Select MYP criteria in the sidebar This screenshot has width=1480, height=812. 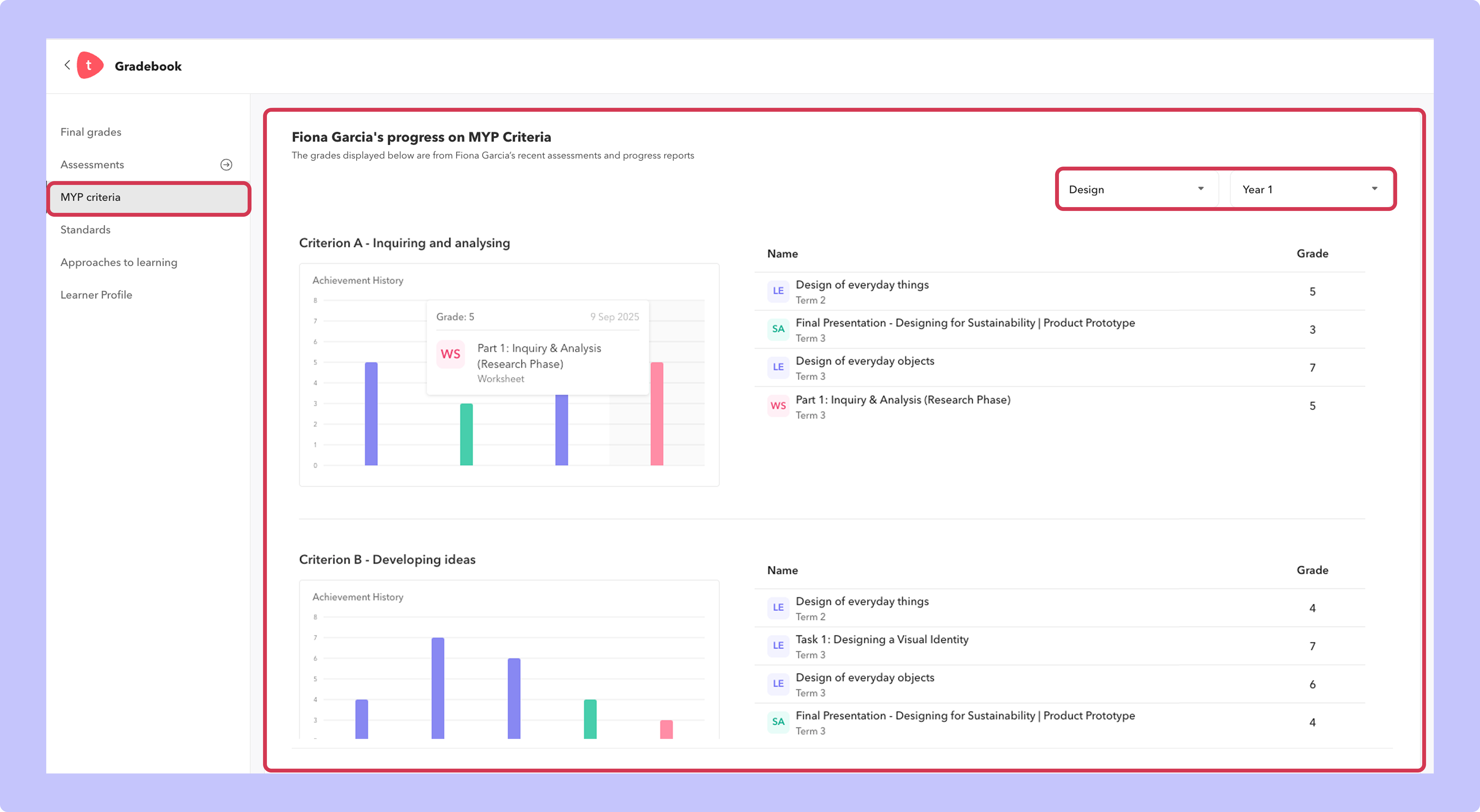[149, 197]
